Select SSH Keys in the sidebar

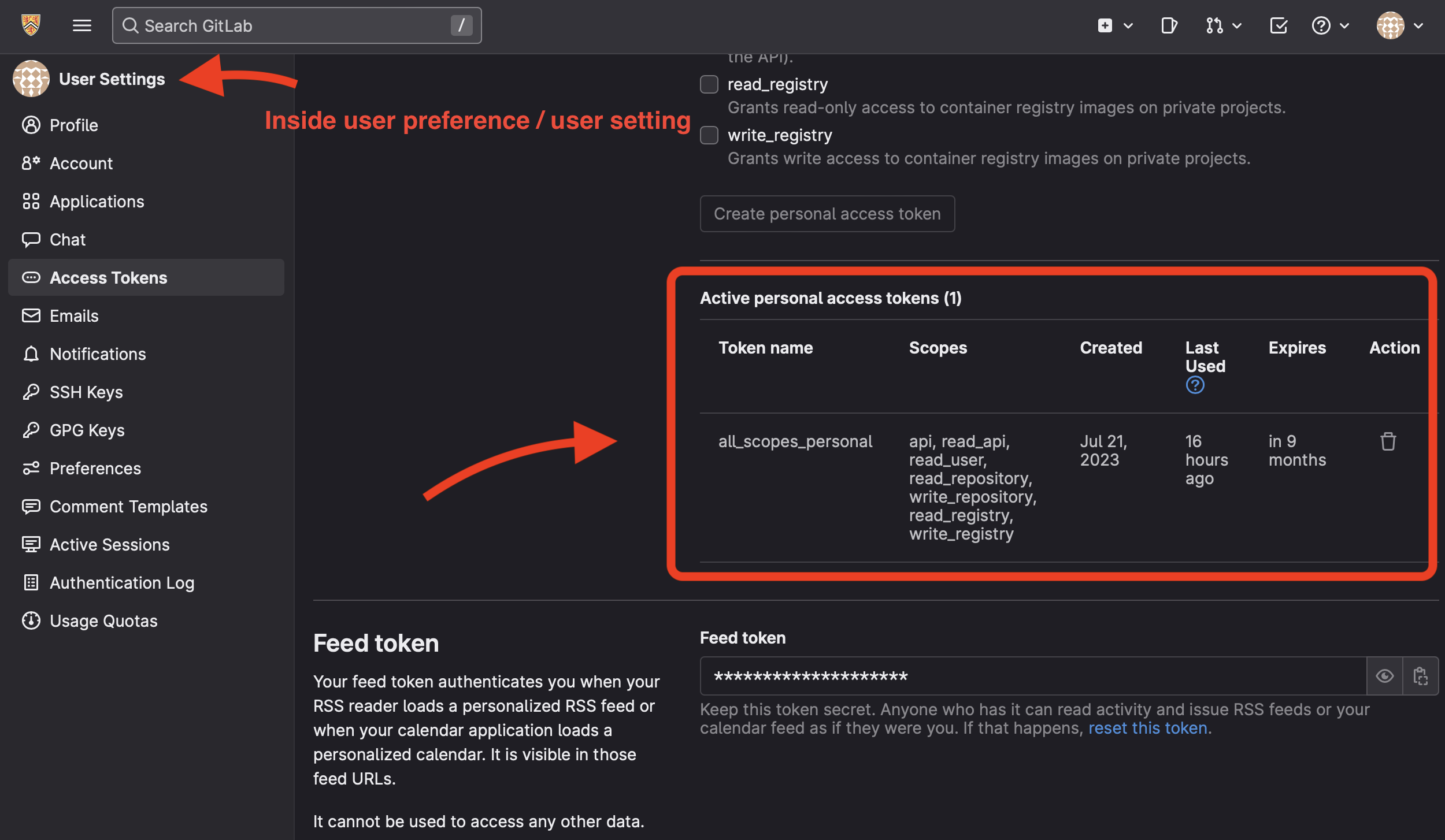point(85,392)
